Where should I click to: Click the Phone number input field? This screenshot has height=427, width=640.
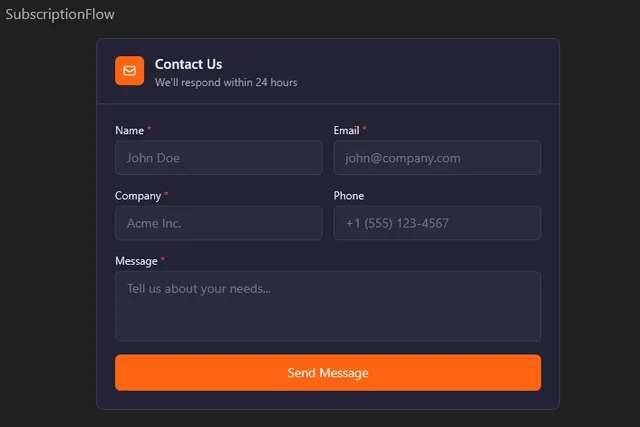437,223
